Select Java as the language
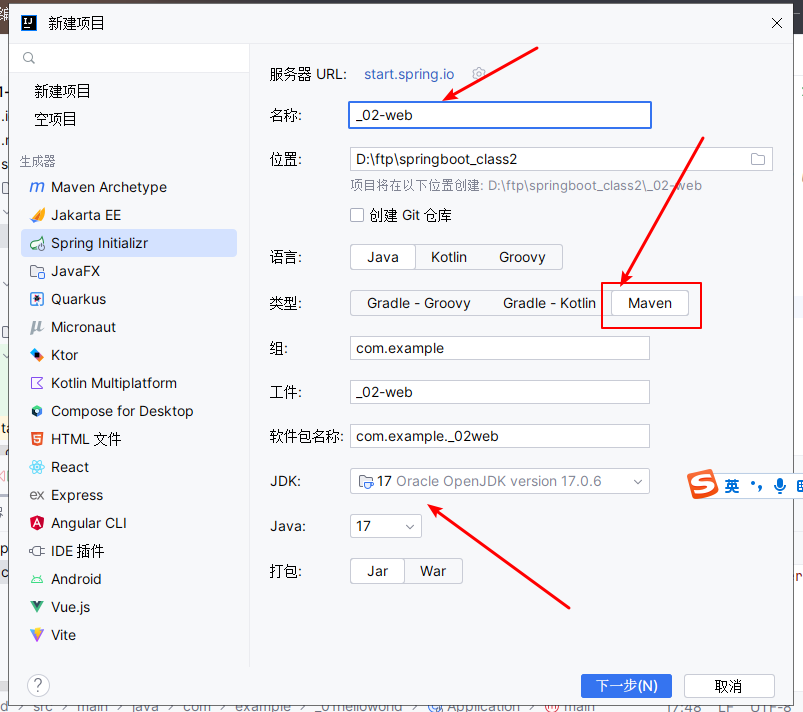 pos(383,257)
